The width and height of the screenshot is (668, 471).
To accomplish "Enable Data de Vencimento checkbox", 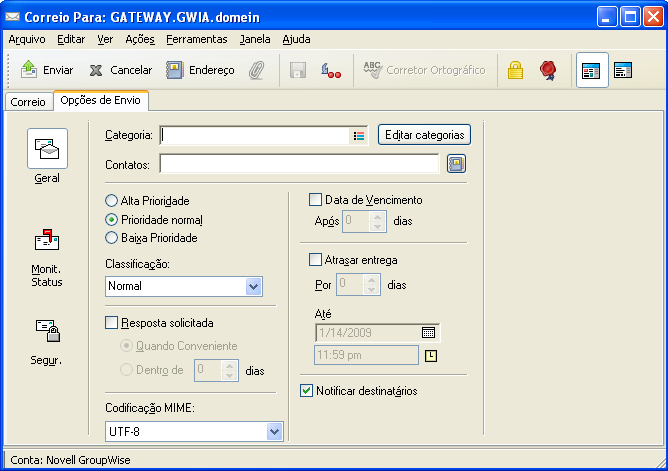I will coord(315,200).
